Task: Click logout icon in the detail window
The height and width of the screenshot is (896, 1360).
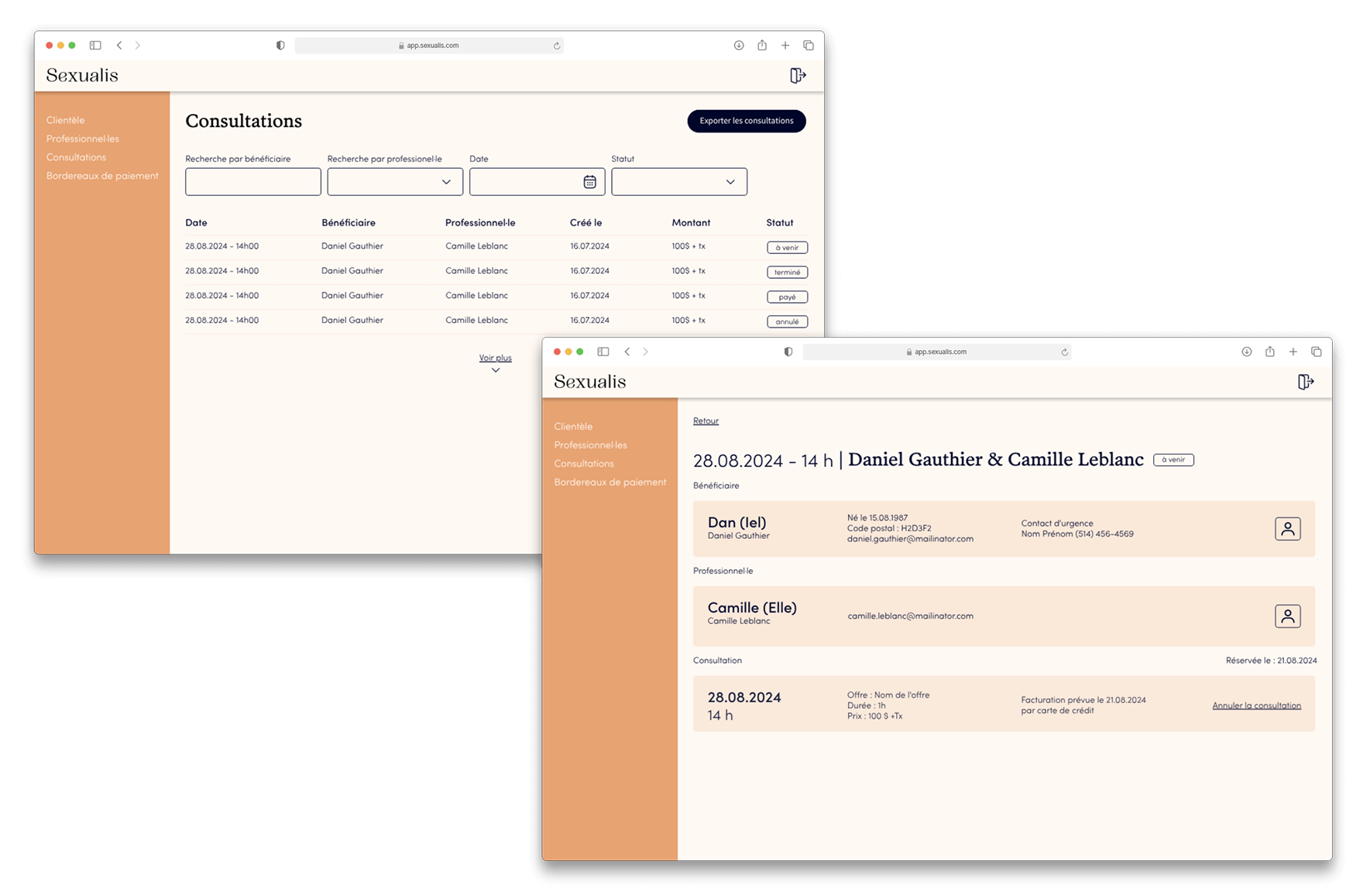Action: tap(1306, 382)
